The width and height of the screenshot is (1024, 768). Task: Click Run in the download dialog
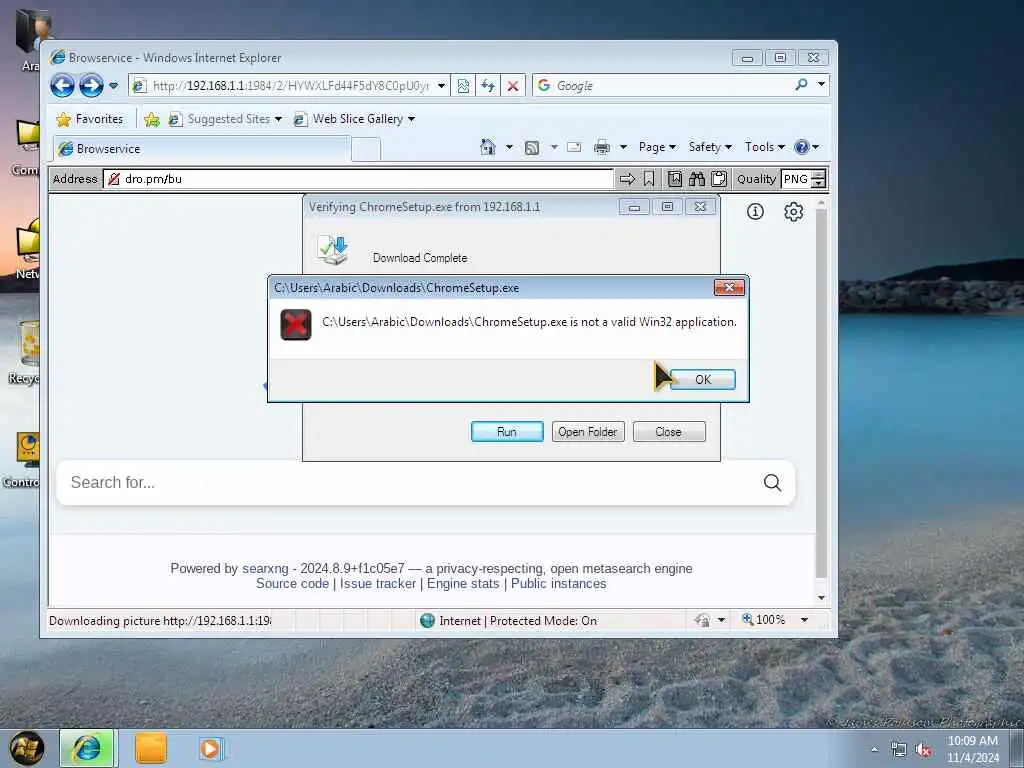pos(507,432)
